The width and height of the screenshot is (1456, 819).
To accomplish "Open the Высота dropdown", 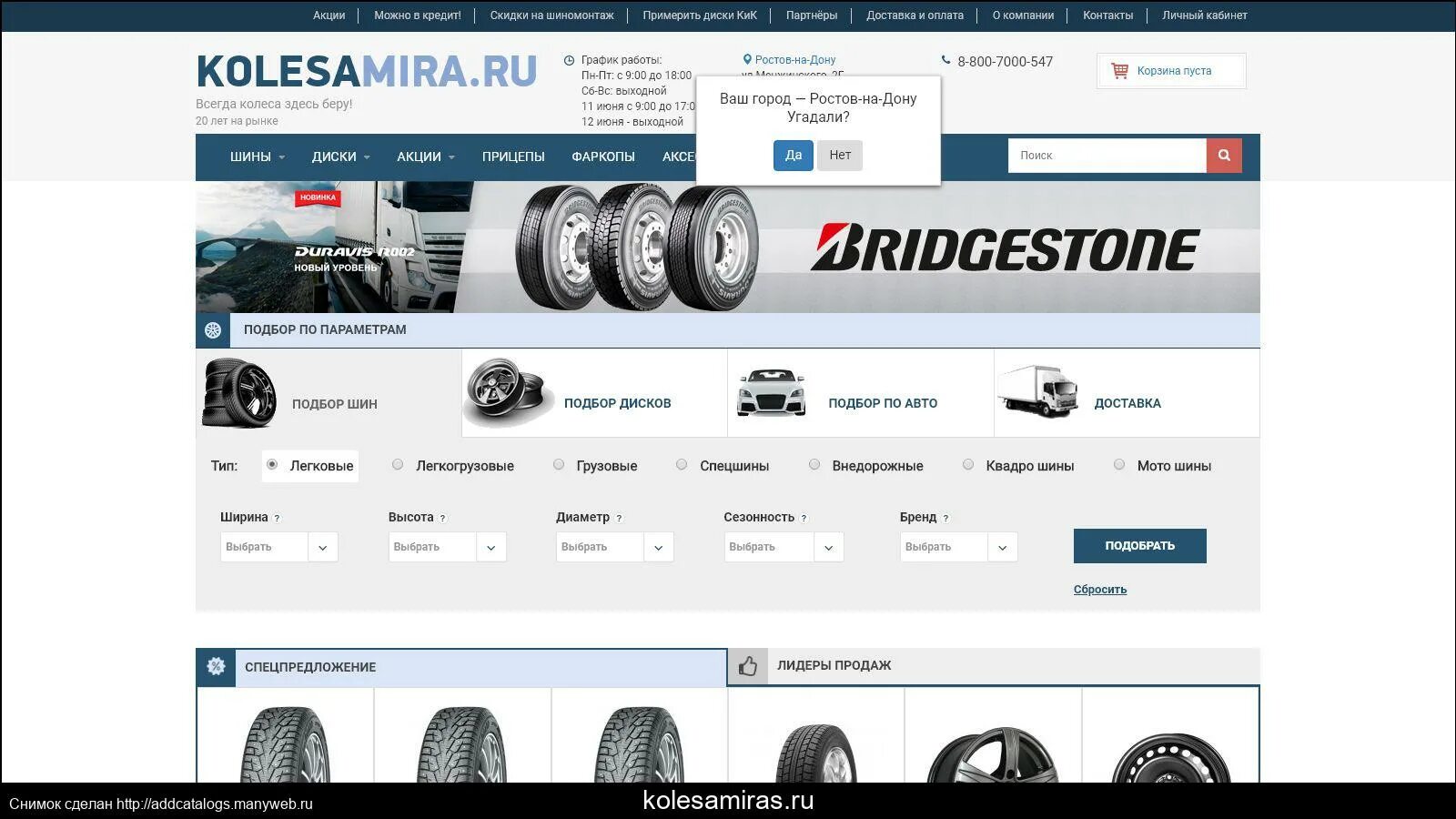I will [x=447, y=547].
